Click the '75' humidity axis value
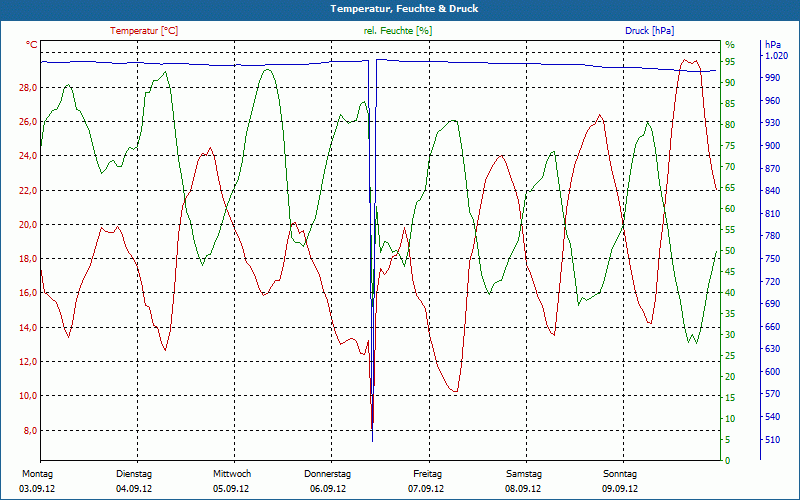 click(x=730, y=146)
